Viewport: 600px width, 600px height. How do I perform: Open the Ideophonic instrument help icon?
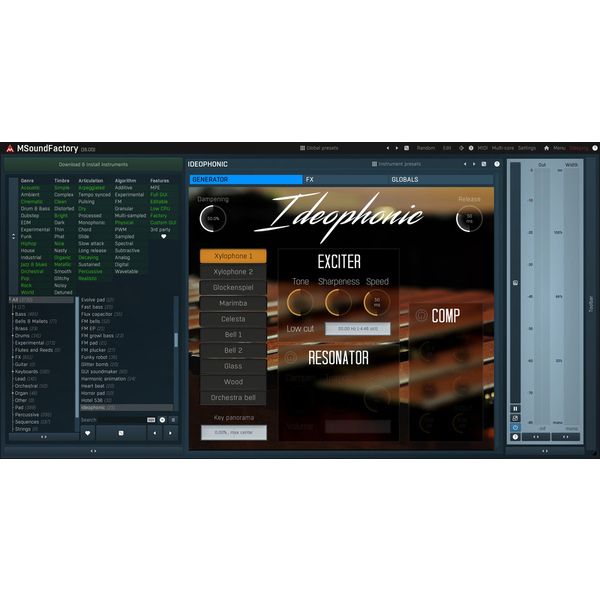497,164
